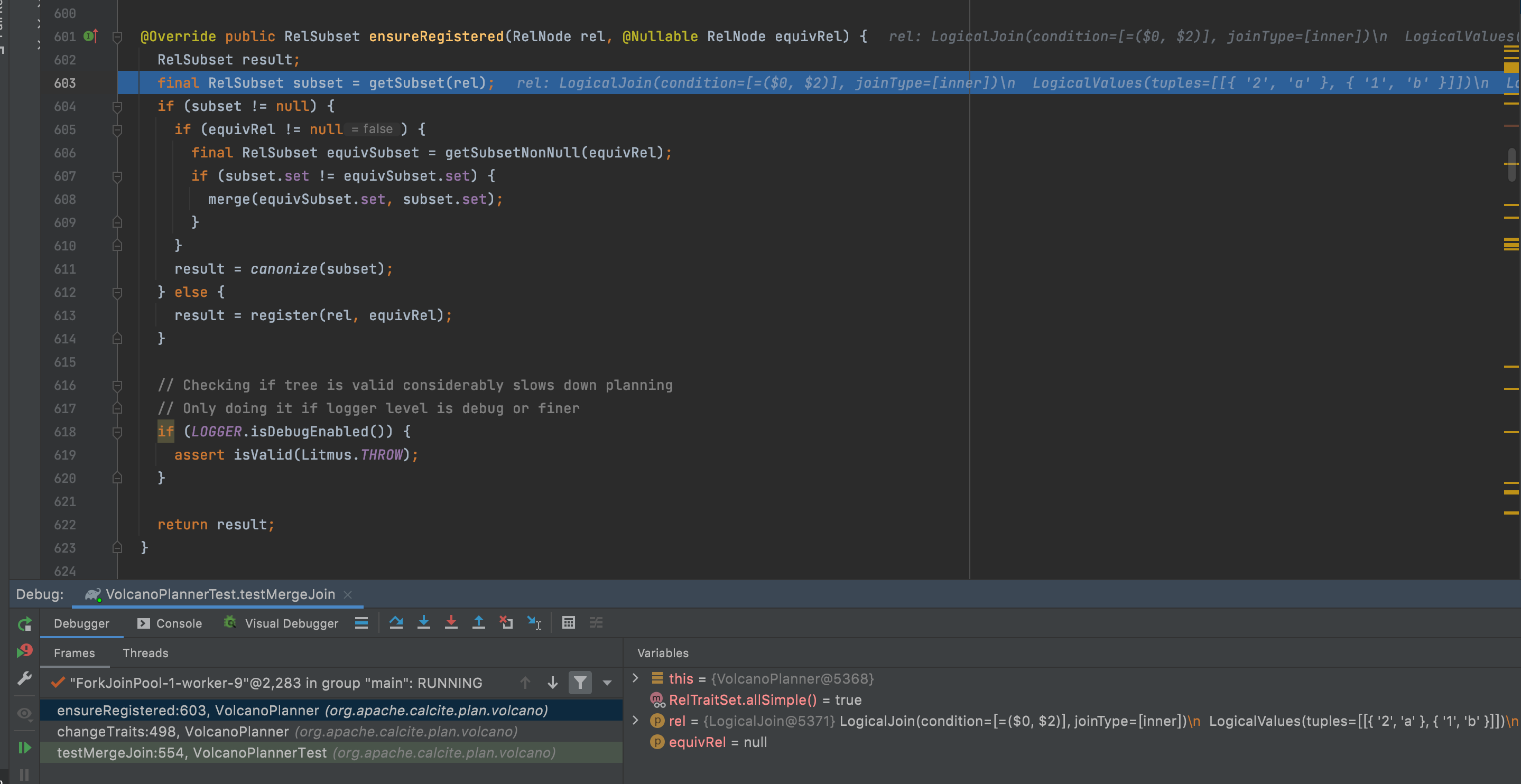Click the Run to Cursor icon
This screenshot has height=784, width=1521.
click(534, 623)
